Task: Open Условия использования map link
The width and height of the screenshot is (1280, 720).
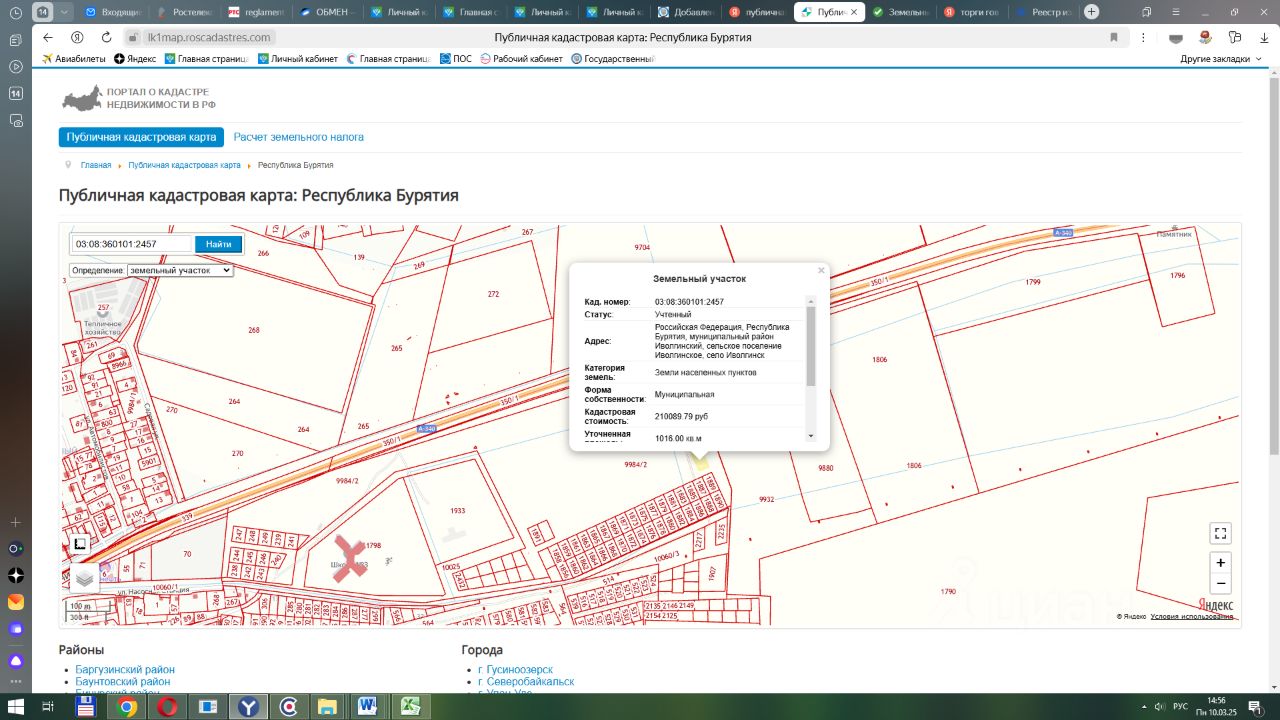Action: (1191, 616)
